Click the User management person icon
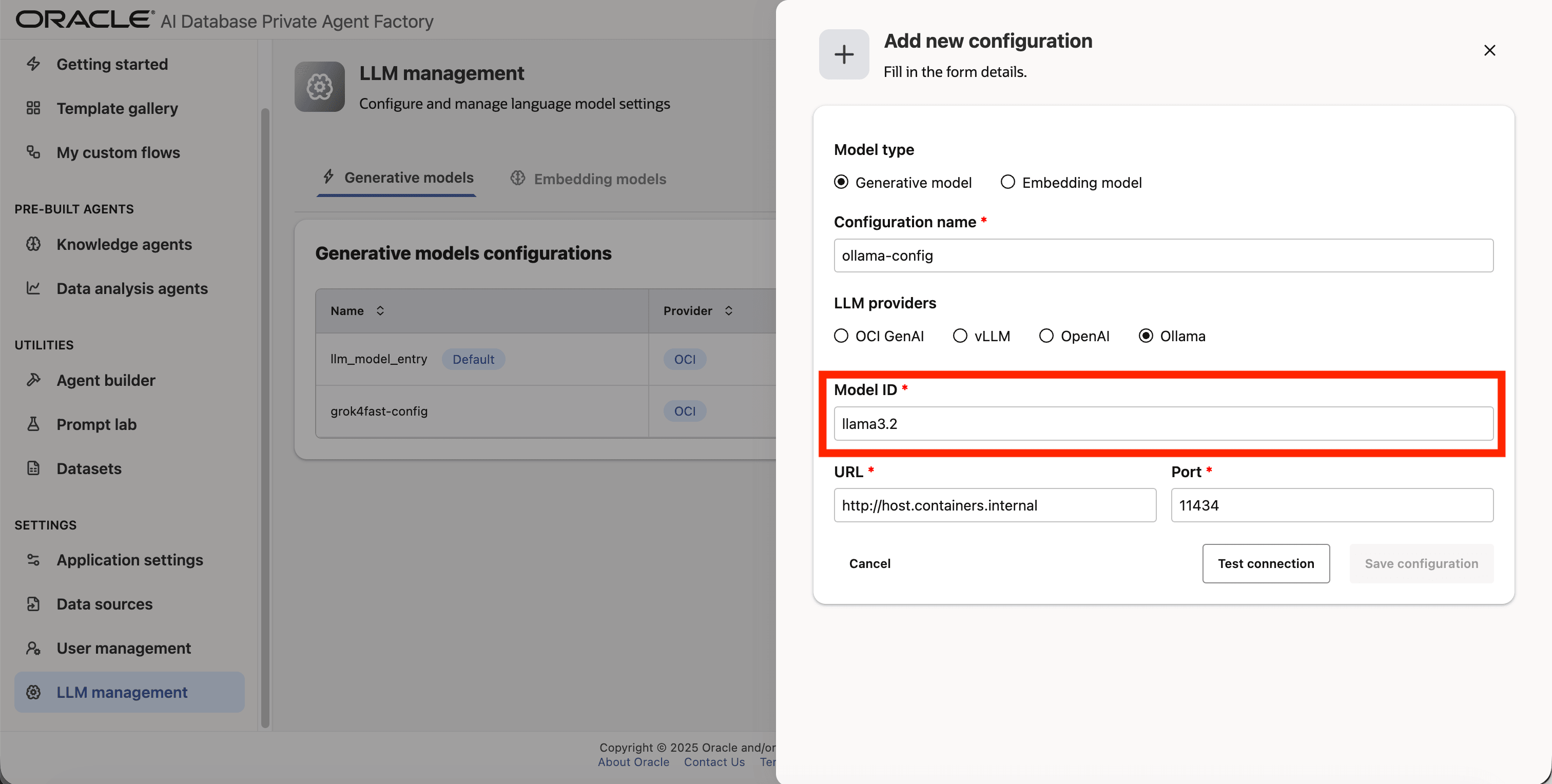Image resolution: width=1552 pixels, height=784 pixels. pos(33,648)
